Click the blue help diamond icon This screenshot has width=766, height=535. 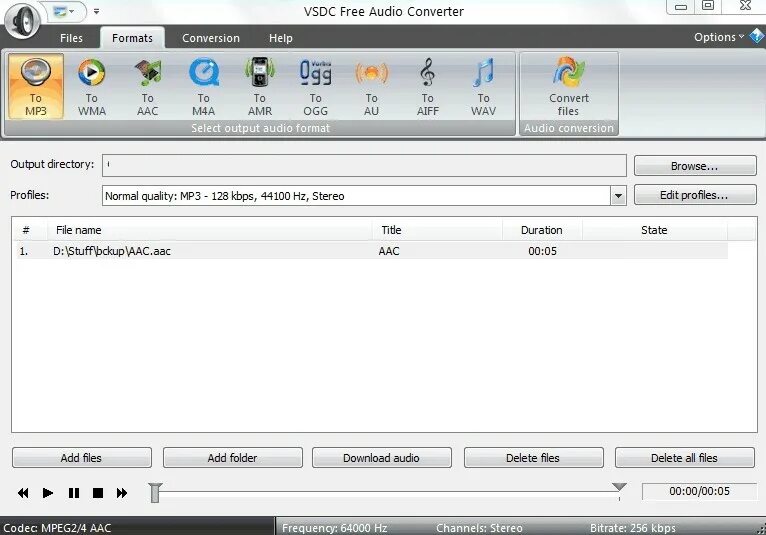pos(757,36)
